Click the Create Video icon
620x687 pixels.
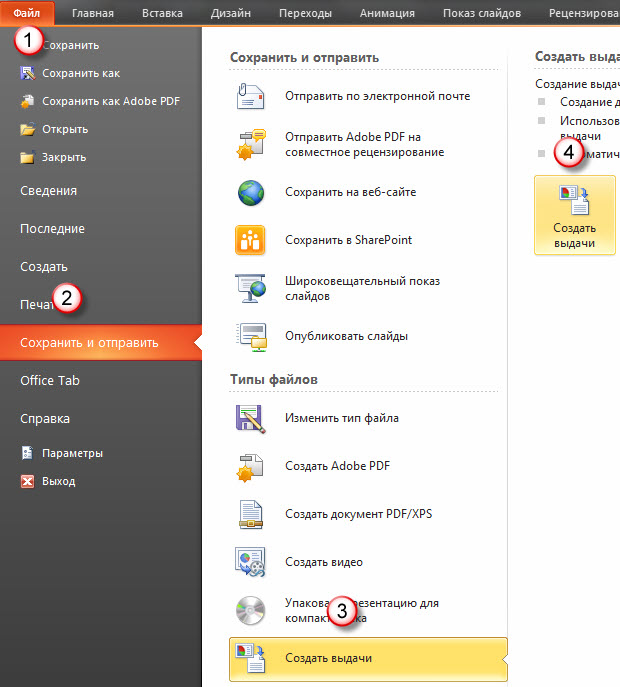250,562
